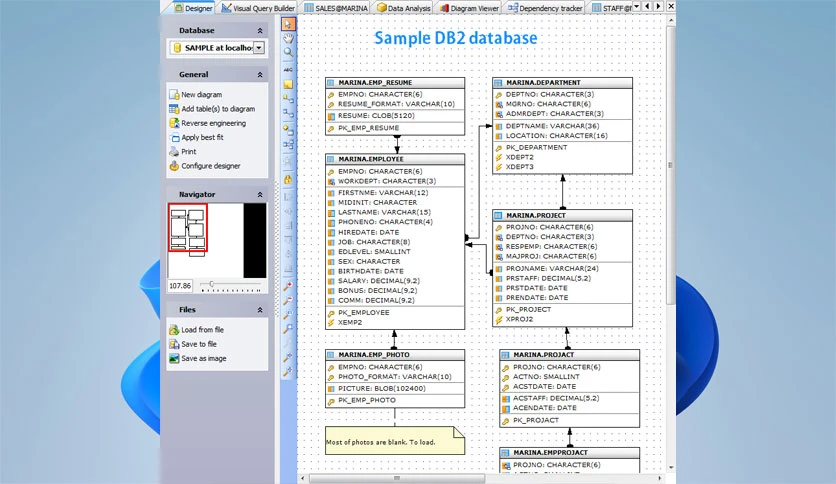The image size is (836, 484).
Task: Select the ABC text label tool
Action: tap(288, 70)
